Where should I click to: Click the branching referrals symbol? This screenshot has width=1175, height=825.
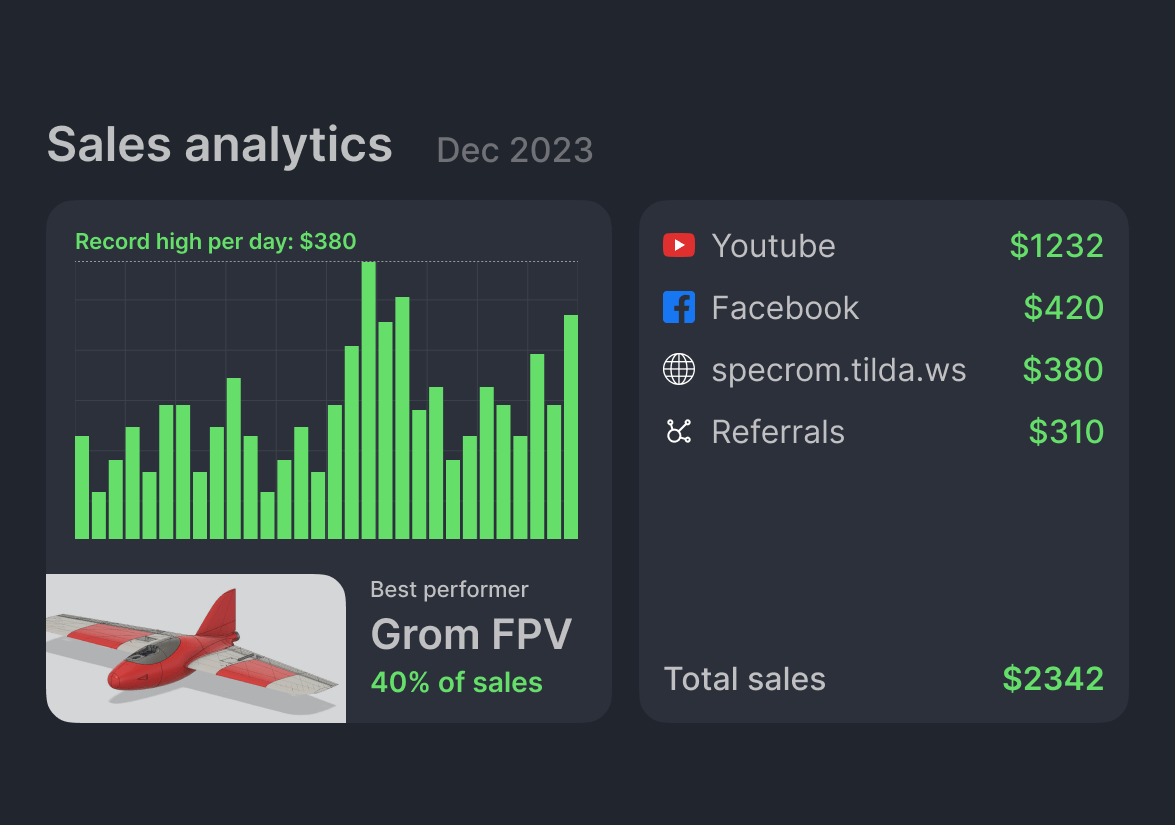(679, 431)
